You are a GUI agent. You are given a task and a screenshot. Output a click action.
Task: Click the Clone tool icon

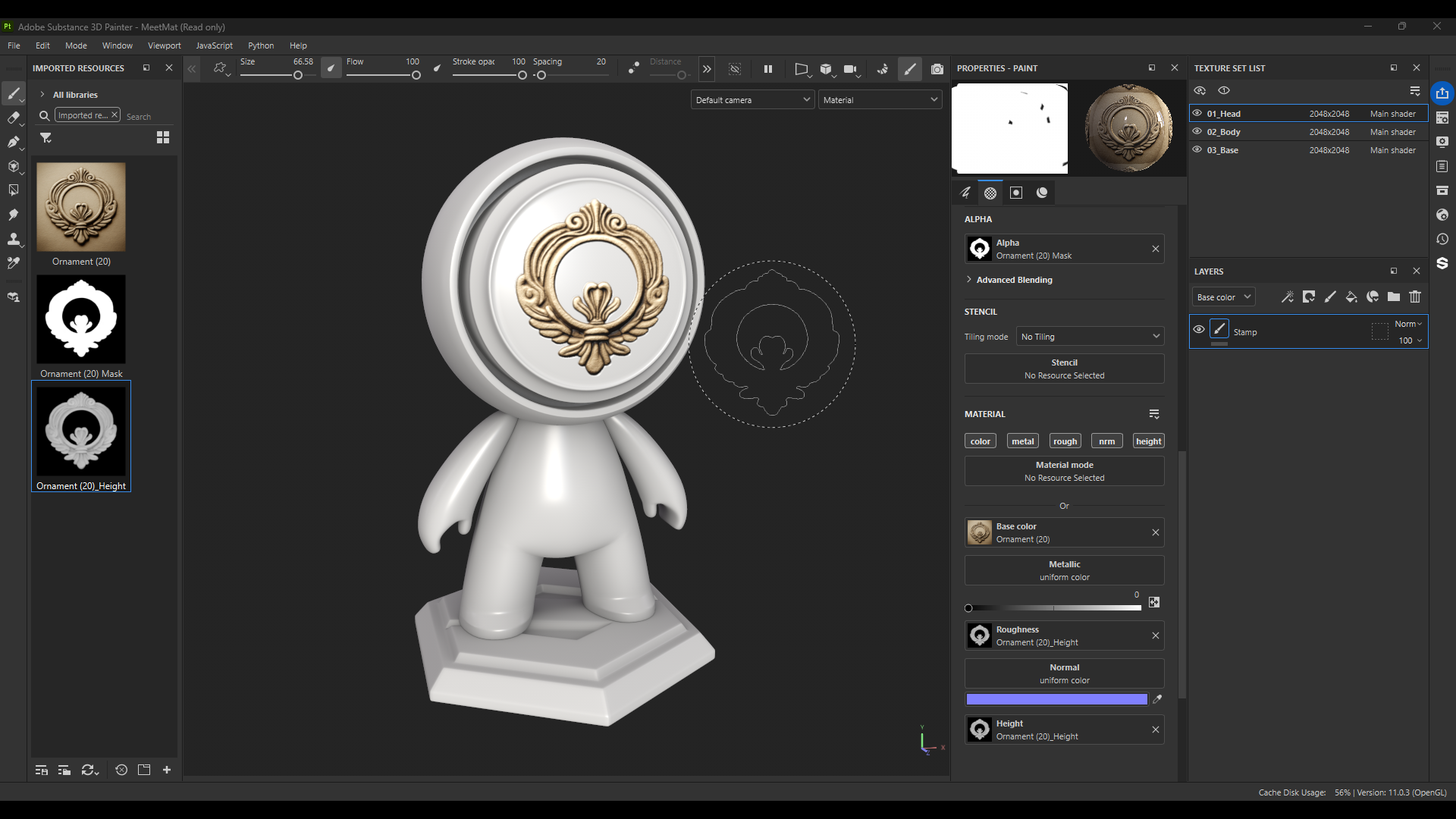(13, 239)
